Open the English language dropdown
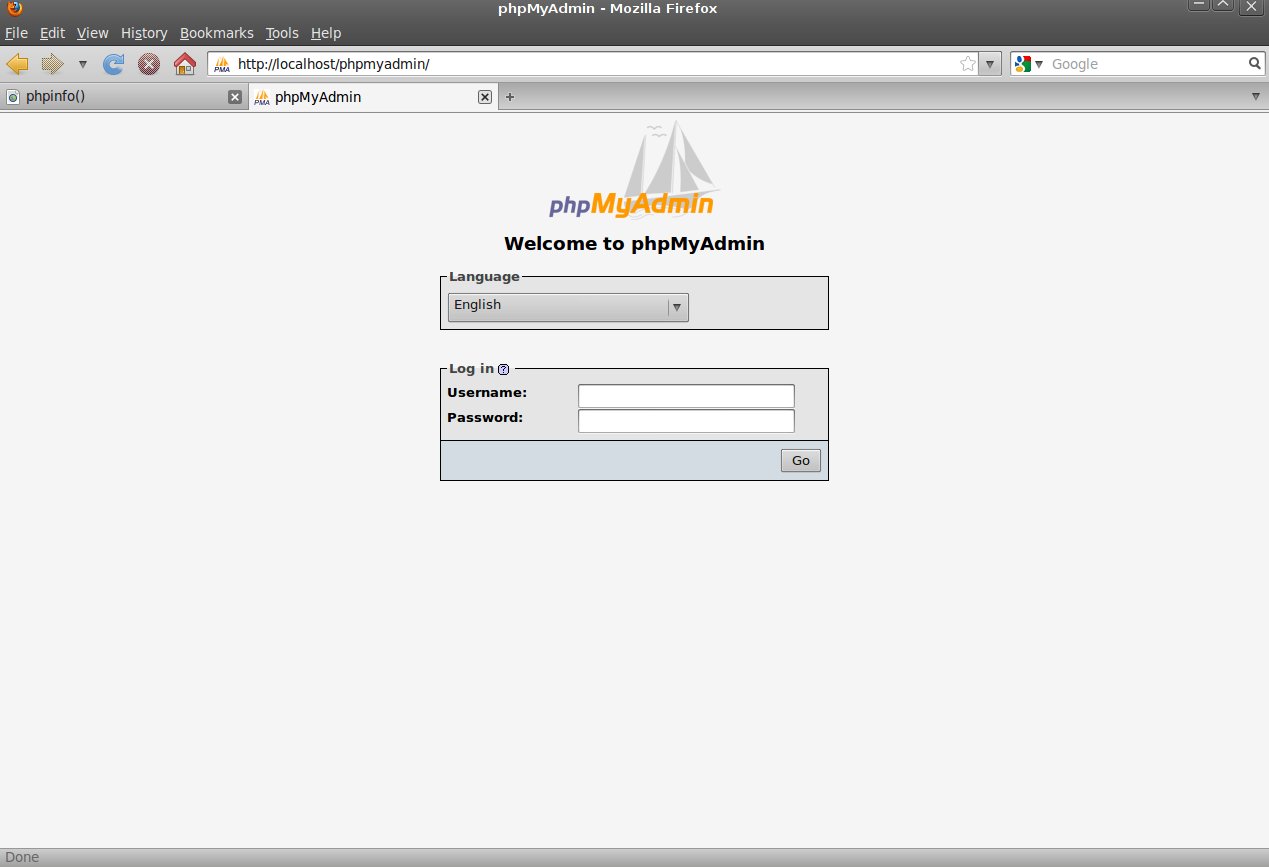 coord(568,307)
